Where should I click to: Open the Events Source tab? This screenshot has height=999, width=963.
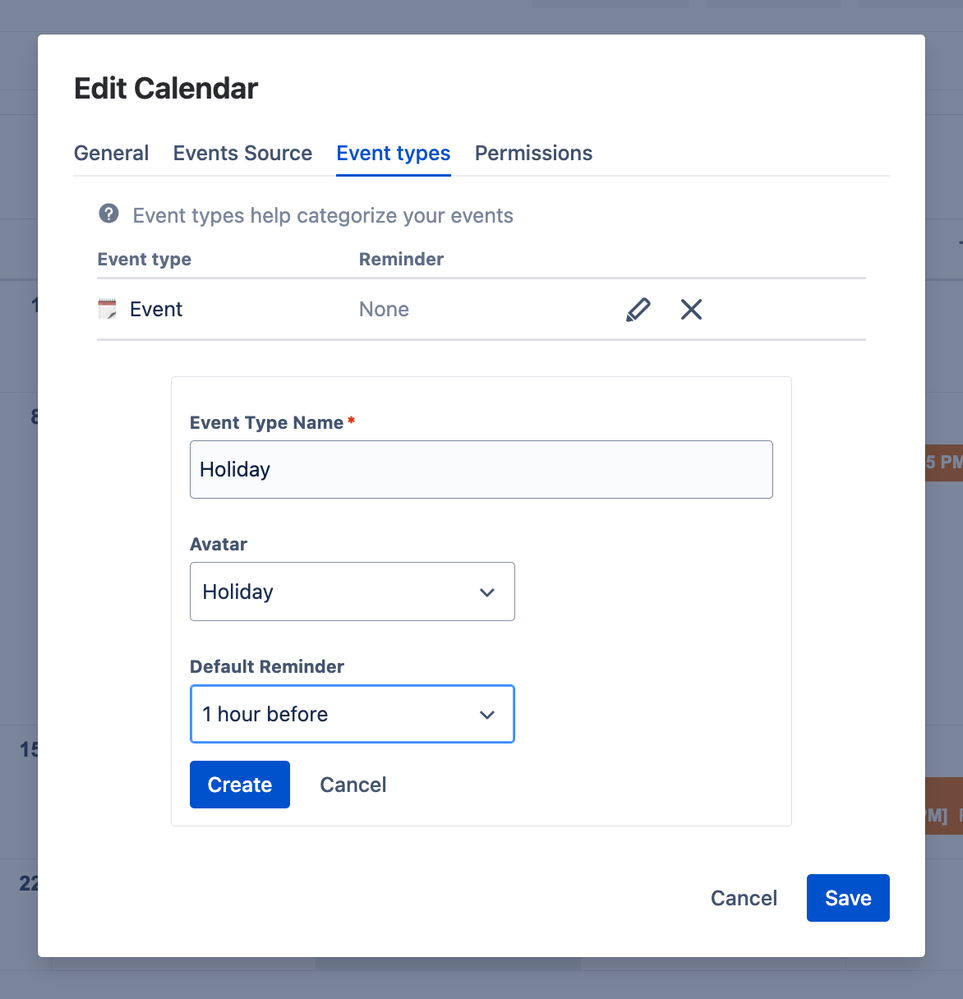(x=243, y=153)
